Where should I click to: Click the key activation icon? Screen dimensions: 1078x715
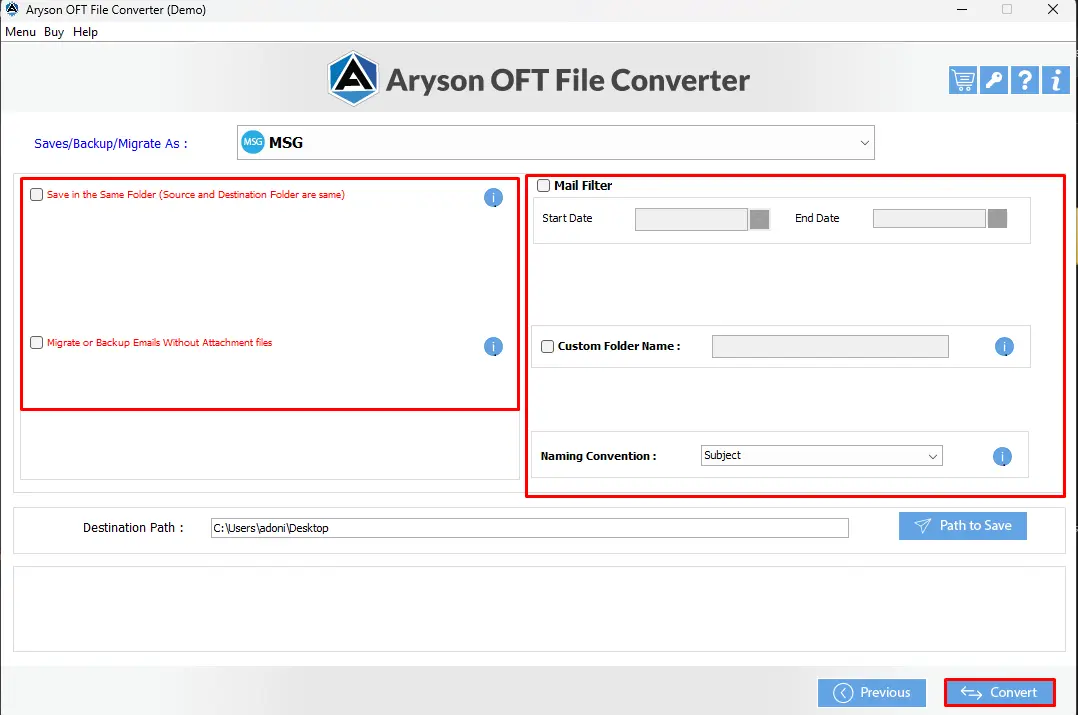[x=993, y=80]
